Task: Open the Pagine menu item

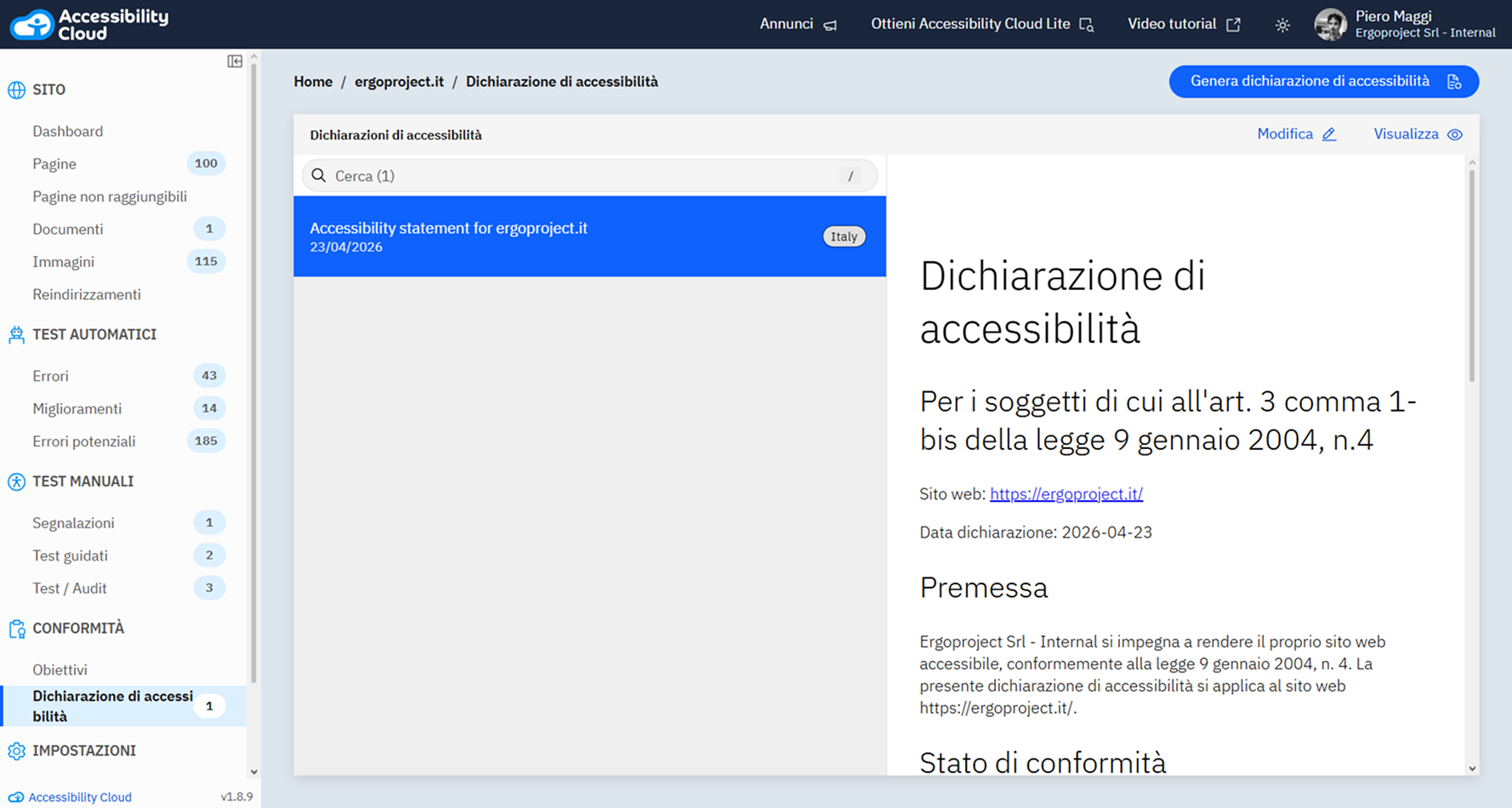Action: [x=54, y=163]
